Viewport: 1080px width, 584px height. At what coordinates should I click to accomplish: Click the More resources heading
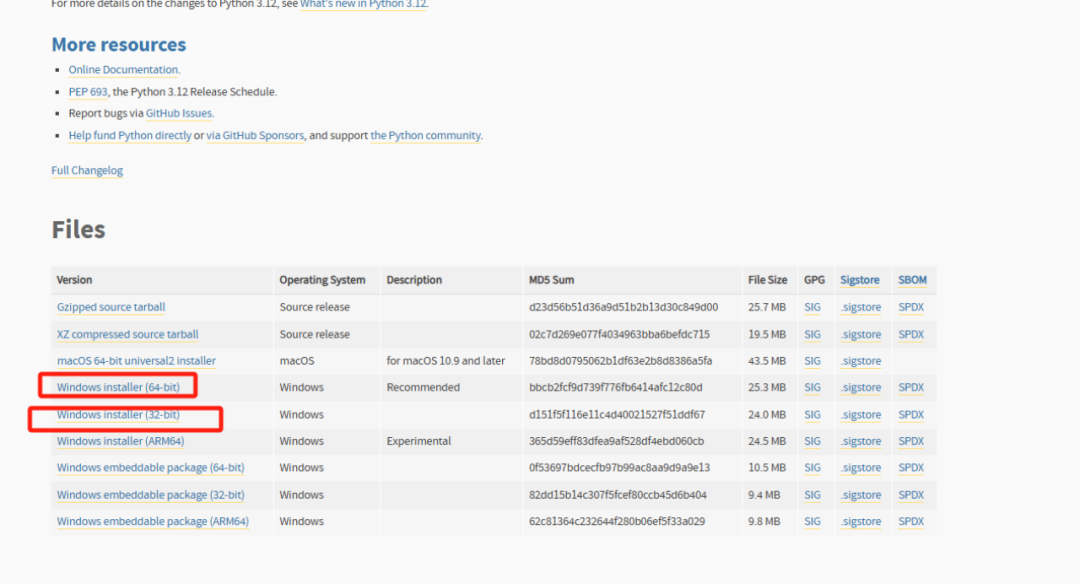tap(118, 44)
